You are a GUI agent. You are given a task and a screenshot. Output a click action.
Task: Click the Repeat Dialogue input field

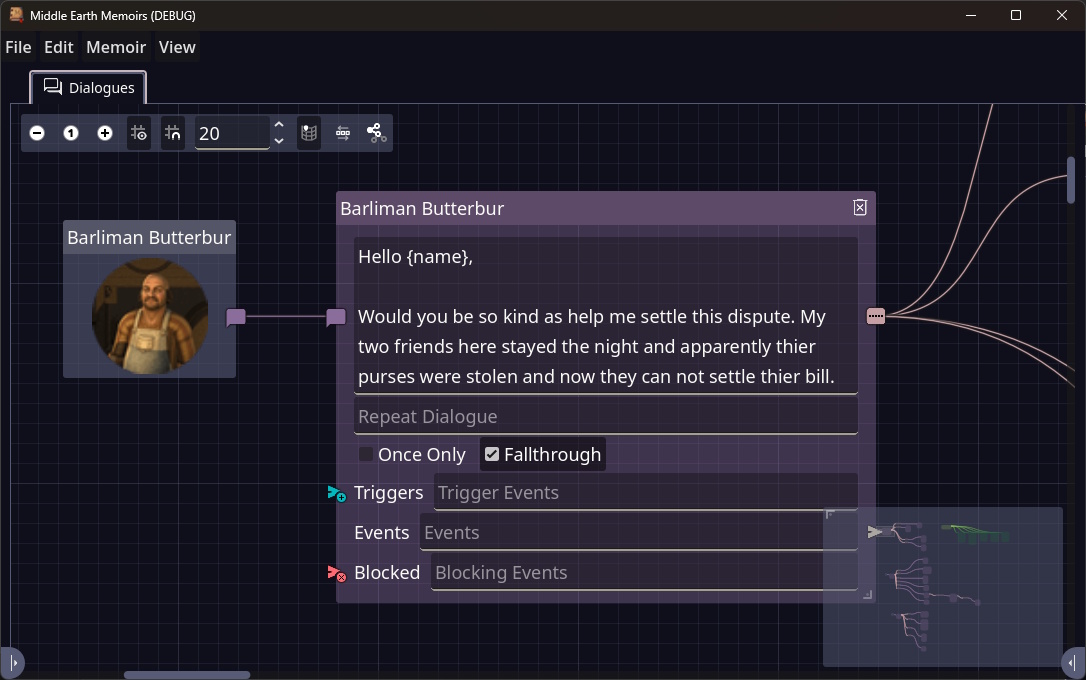coord(605,417)
